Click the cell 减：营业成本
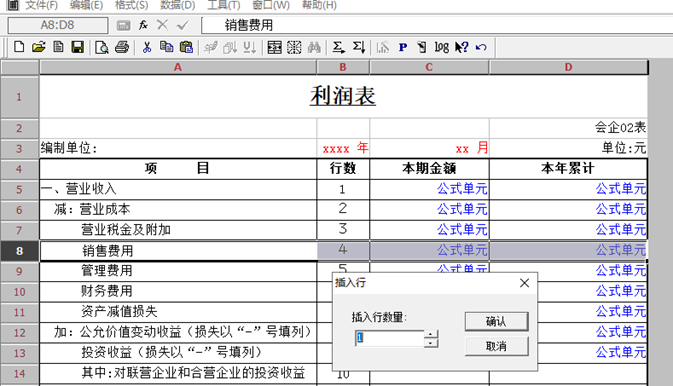673x386 pixels. point(178,210)
